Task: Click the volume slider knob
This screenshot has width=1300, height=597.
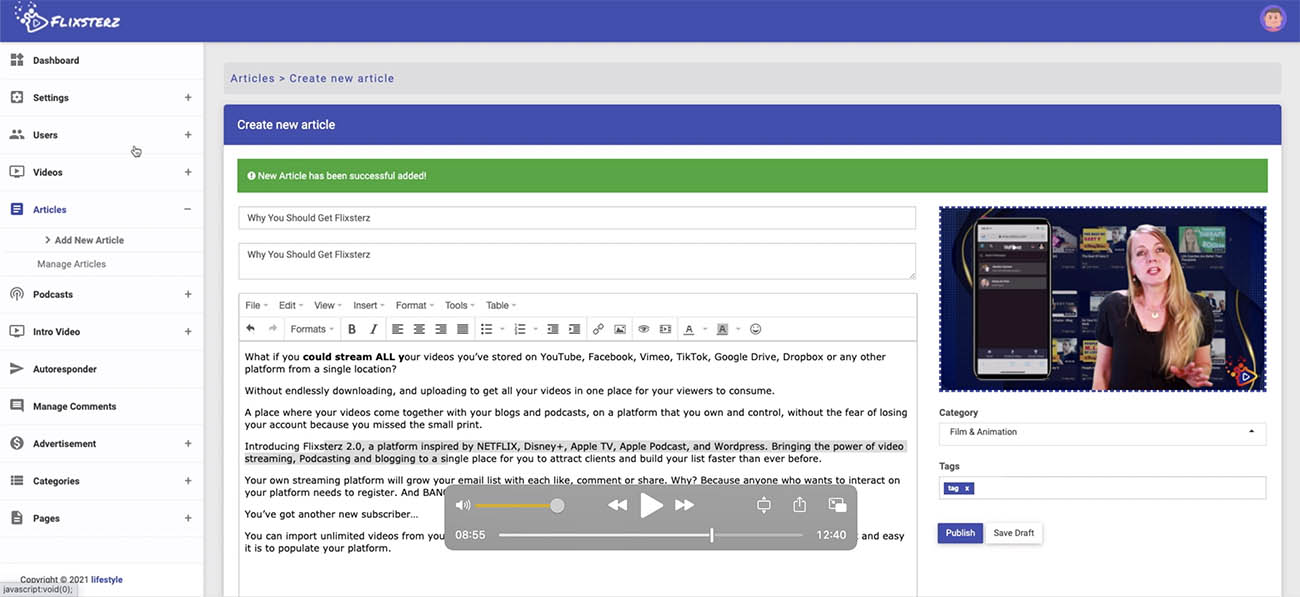Action: point(557,505)
